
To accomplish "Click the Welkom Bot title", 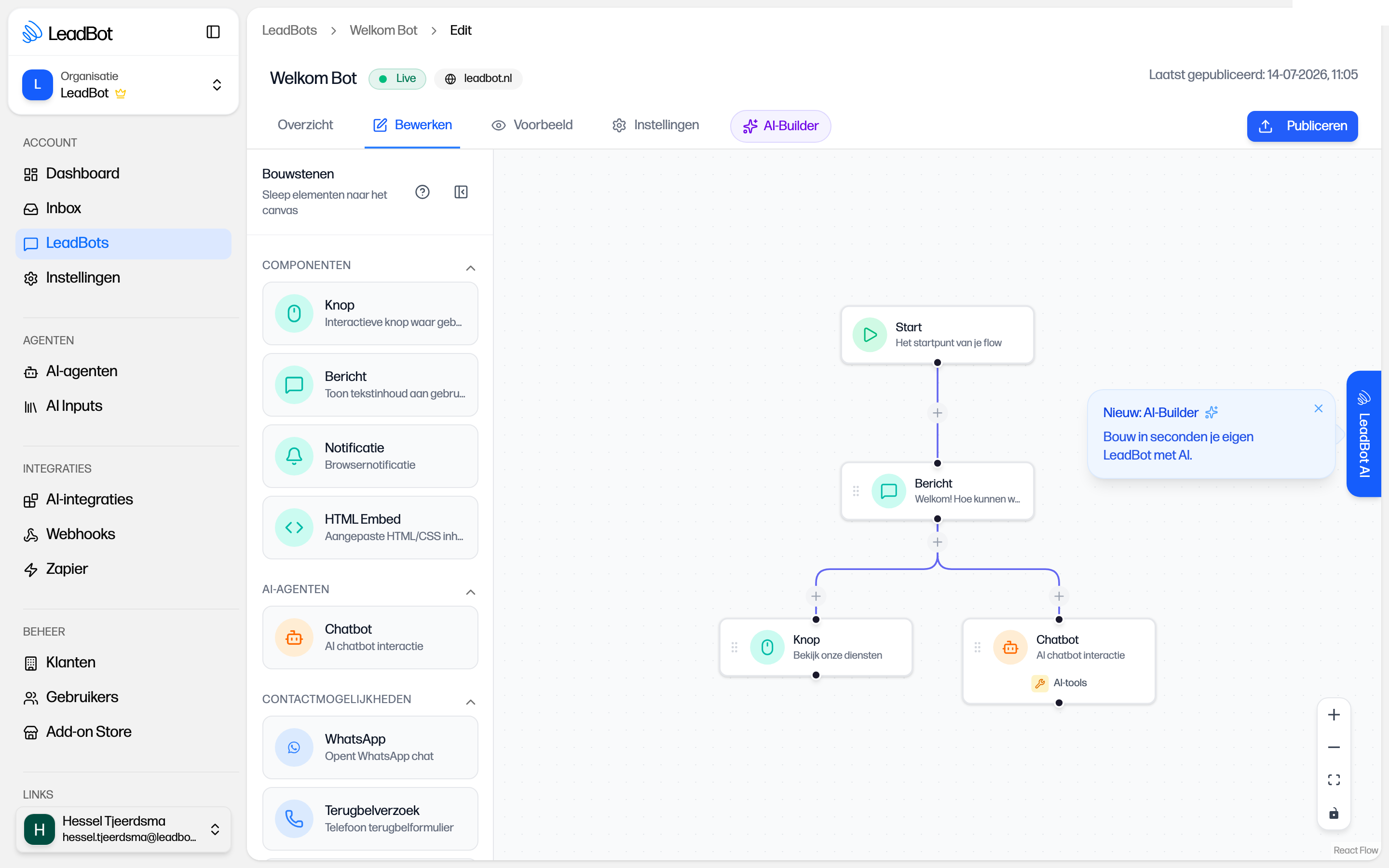I will (313, 78).
